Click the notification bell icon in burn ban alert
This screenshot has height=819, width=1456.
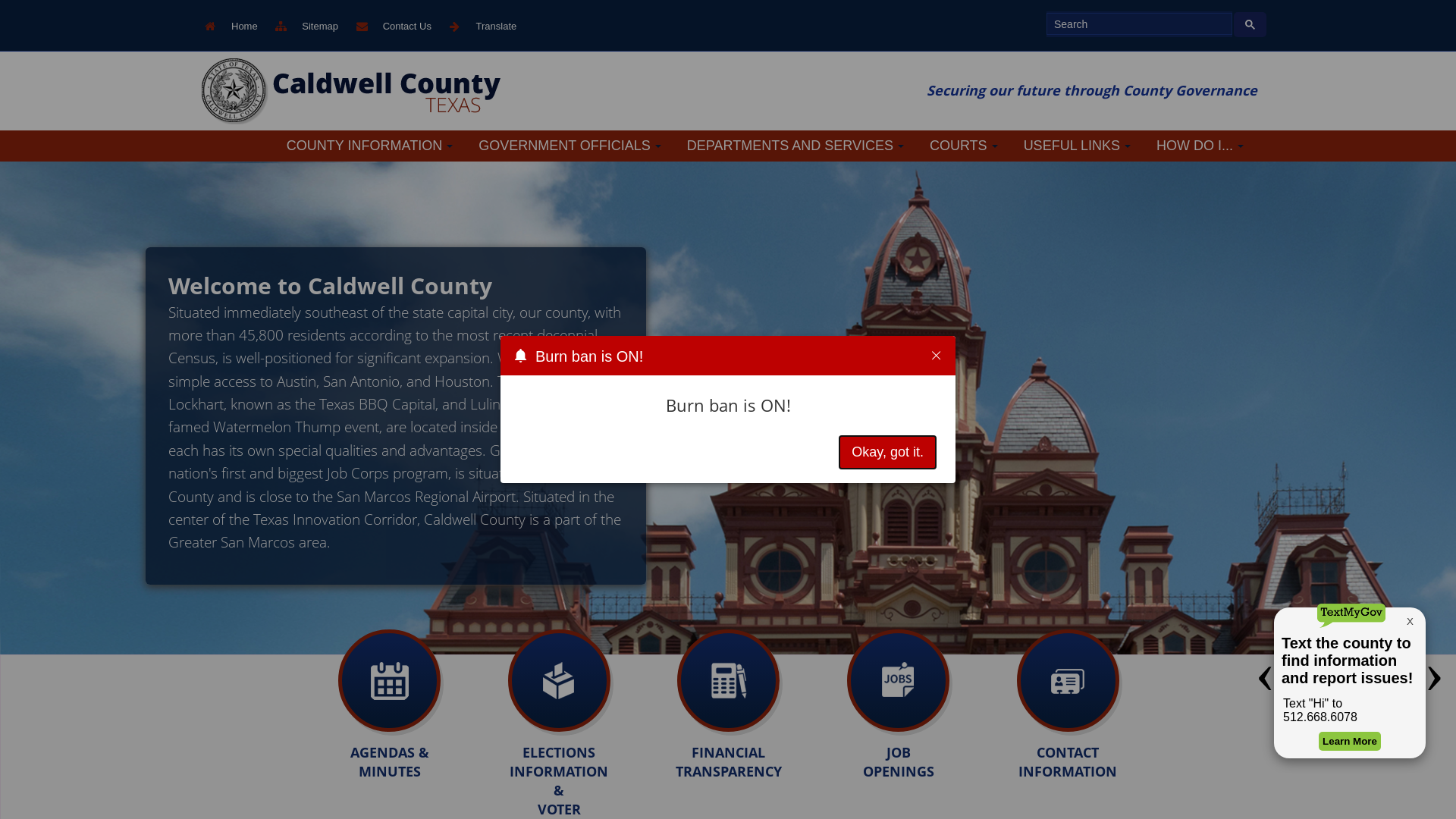click(x=521, y=356)
